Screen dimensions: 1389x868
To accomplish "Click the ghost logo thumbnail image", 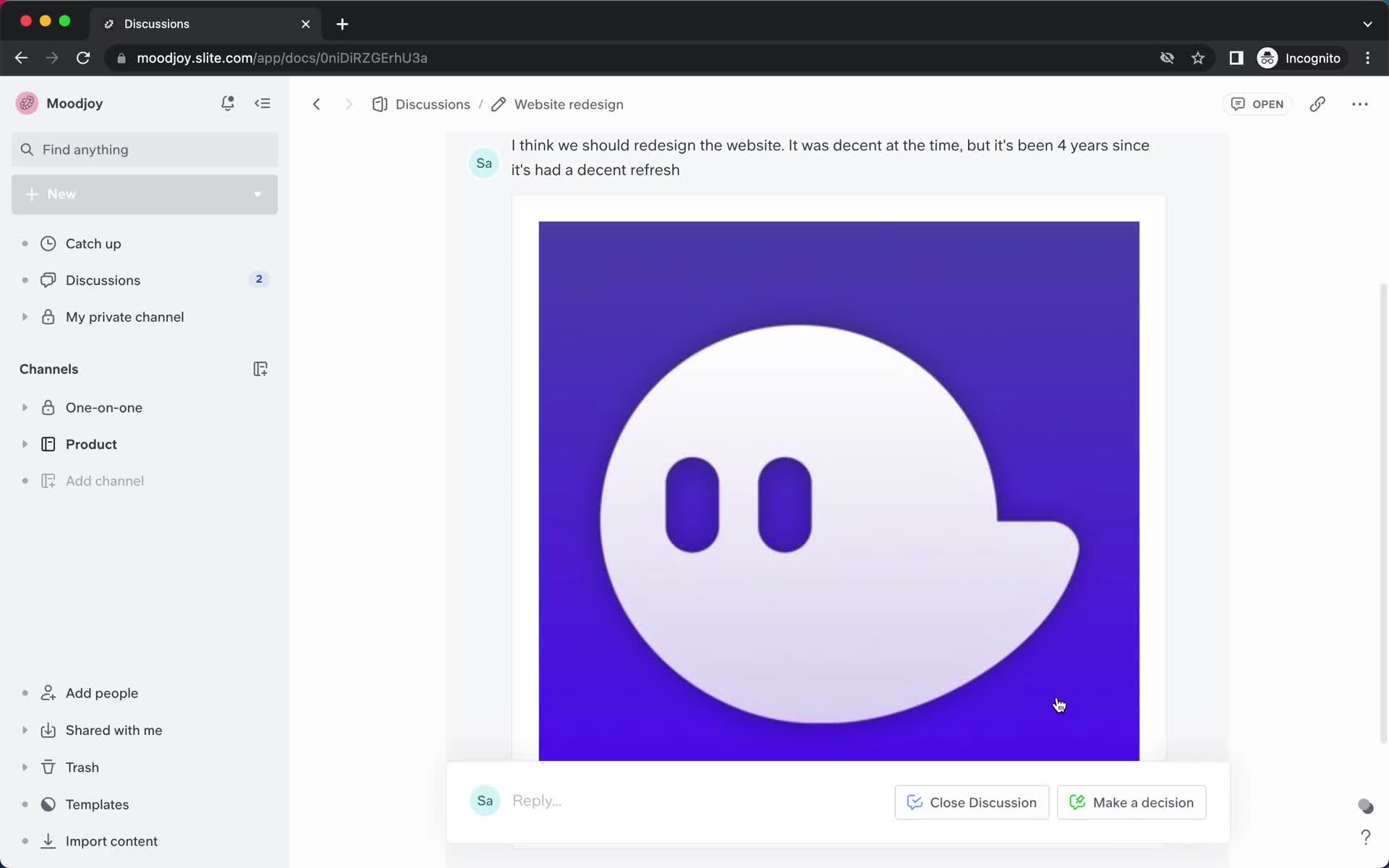I will pyautogui.click(x=838, y=490).
